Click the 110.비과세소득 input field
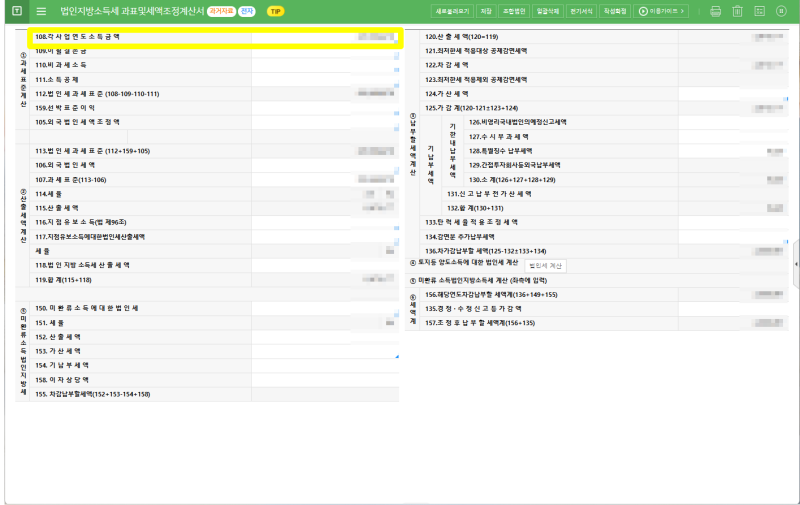800x505 pixels. (x=325, y=65)
